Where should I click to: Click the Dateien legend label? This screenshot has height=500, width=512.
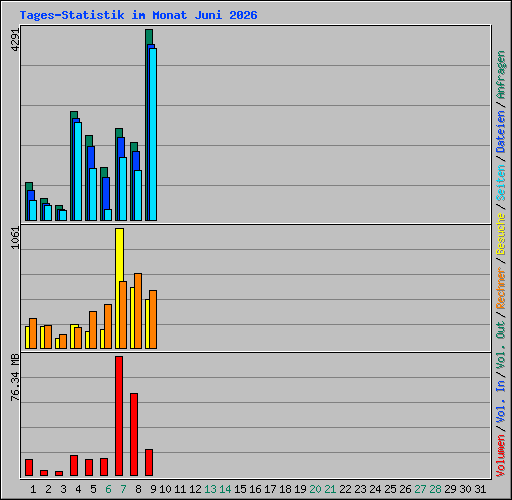pos(501,132)
